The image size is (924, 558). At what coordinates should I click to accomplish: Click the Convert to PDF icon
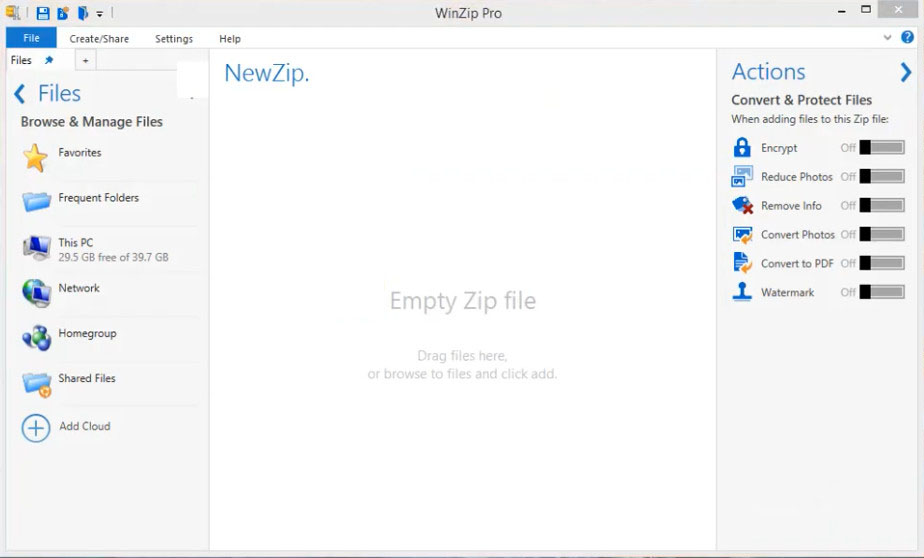pyautogui.click(x=742, y=263)
